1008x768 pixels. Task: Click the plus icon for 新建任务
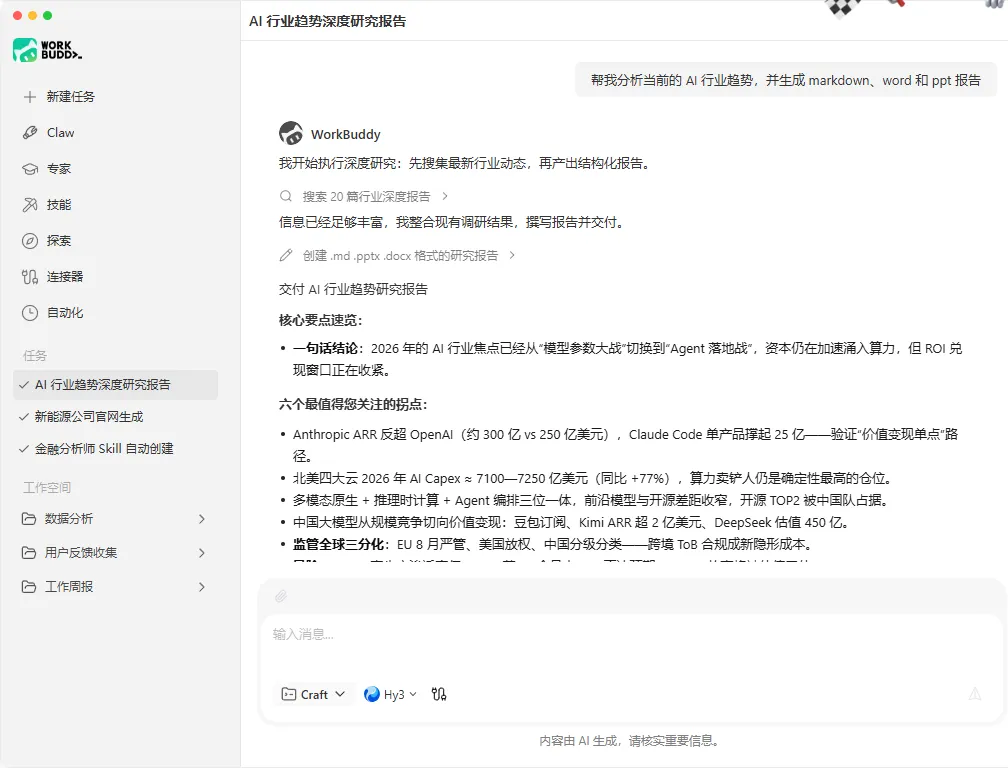[x=30, y=97]
